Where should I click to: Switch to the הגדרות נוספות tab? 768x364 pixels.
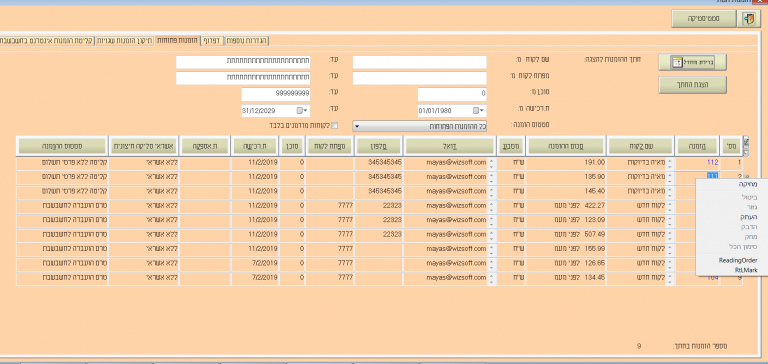coord(247,40)
